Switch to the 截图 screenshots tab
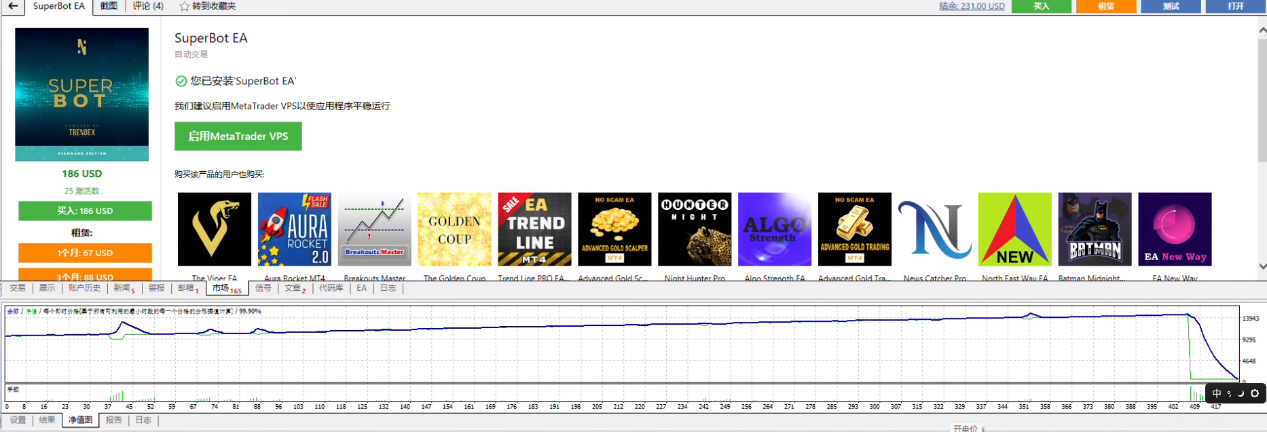The image size is (1267, 432). pos(109,6)
